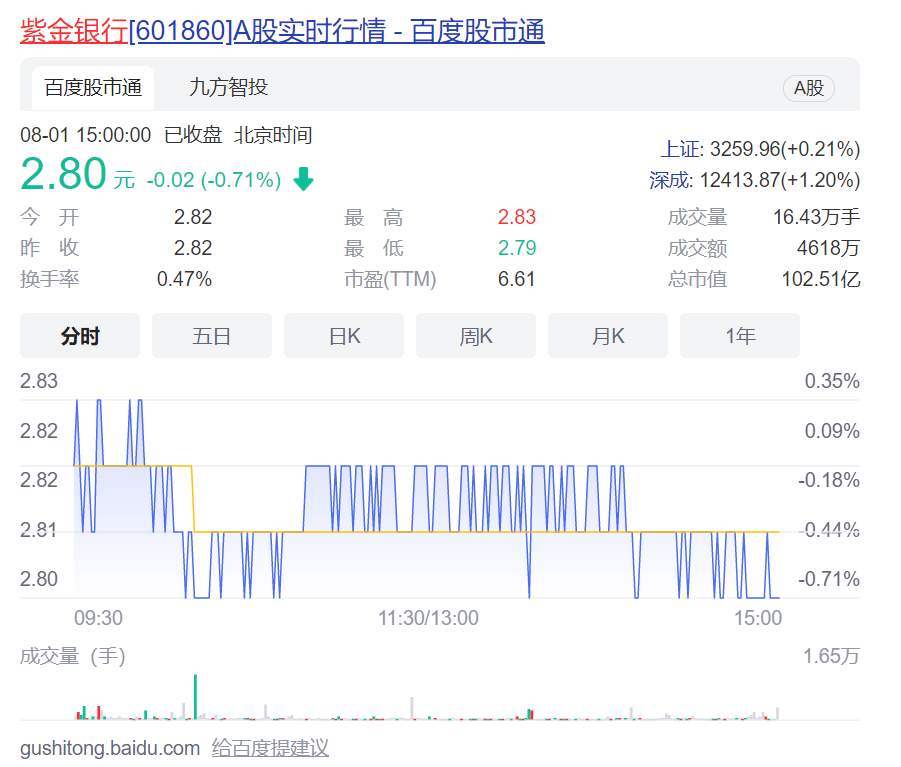Show the 月K candlestick chart

tap(608, 336)
